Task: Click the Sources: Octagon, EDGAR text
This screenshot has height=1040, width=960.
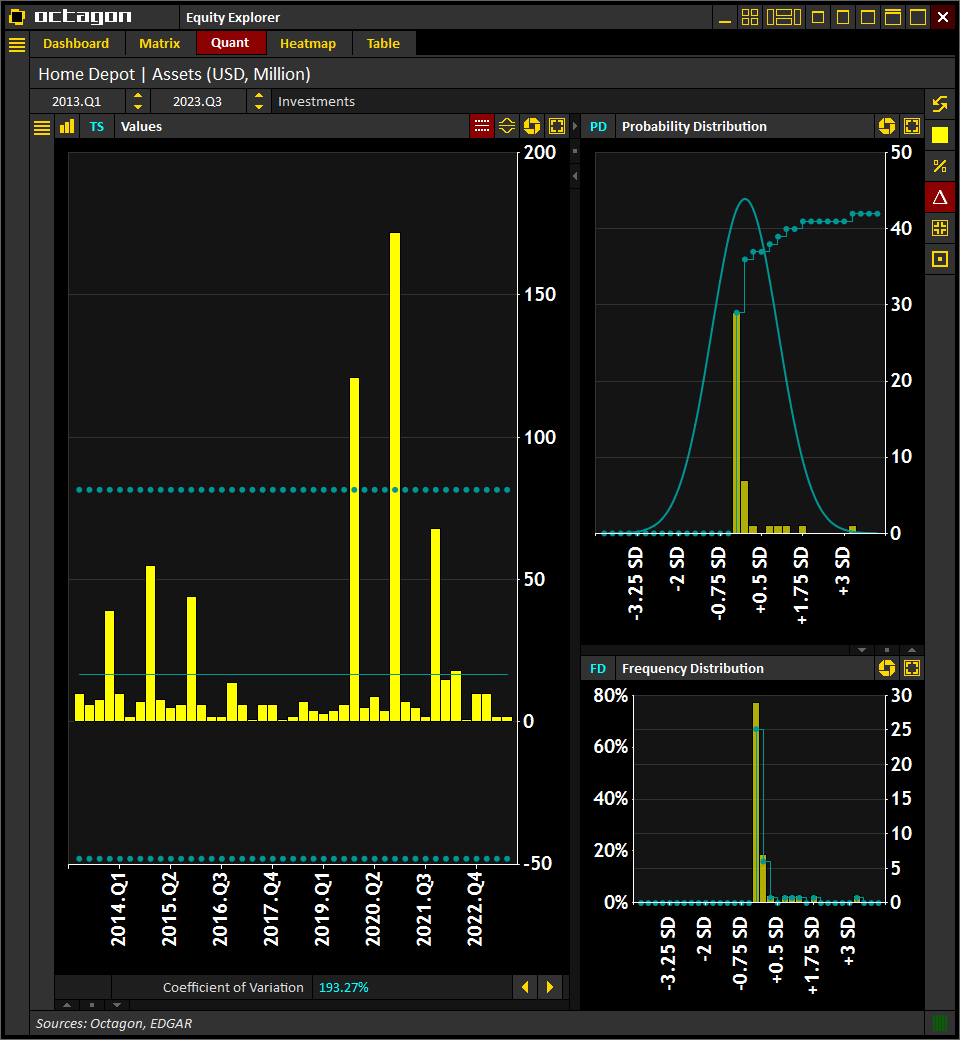Action: (114, 1023)
